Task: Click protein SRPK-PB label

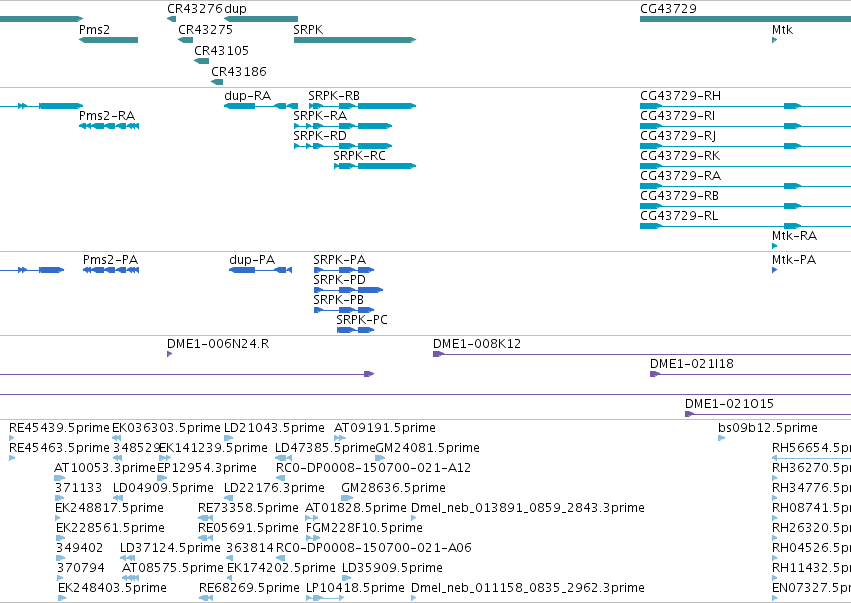Action: click(x=339, y=300)
